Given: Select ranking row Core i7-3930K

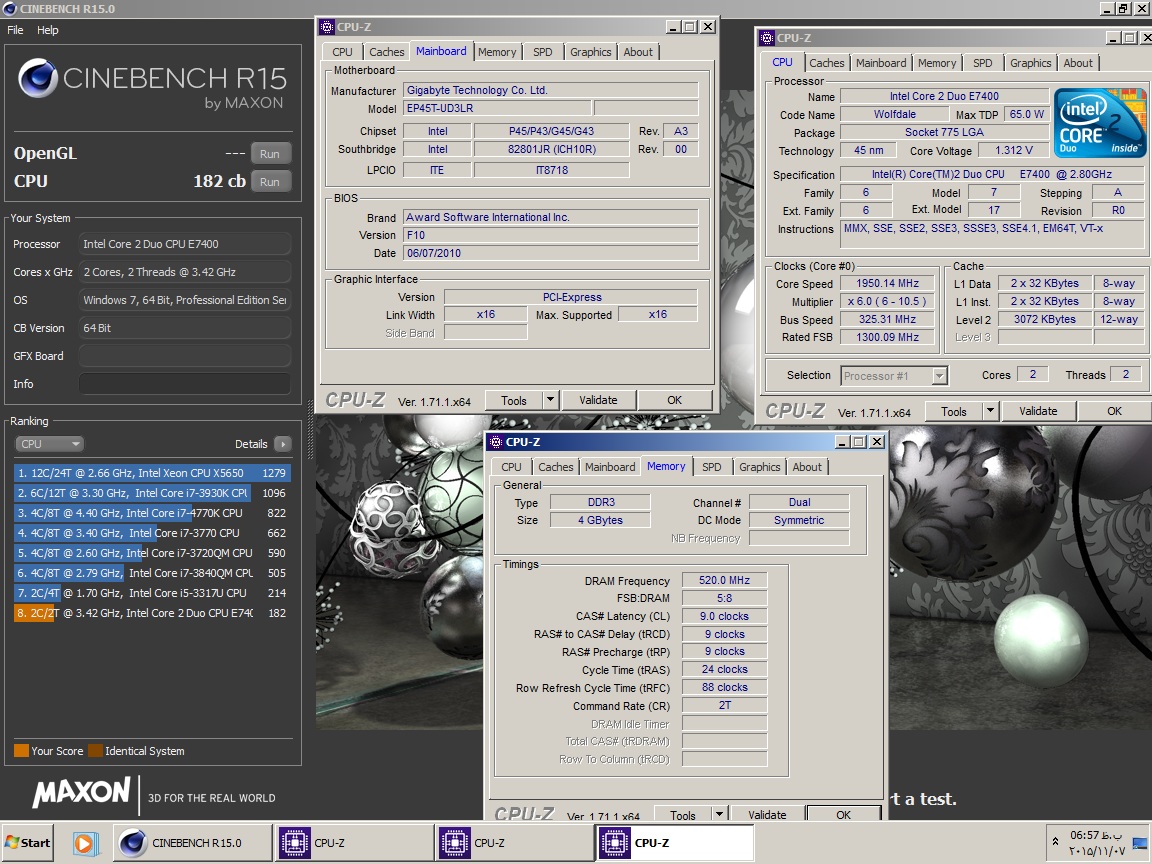Looking at the screenshot, I should coord(152,493).
